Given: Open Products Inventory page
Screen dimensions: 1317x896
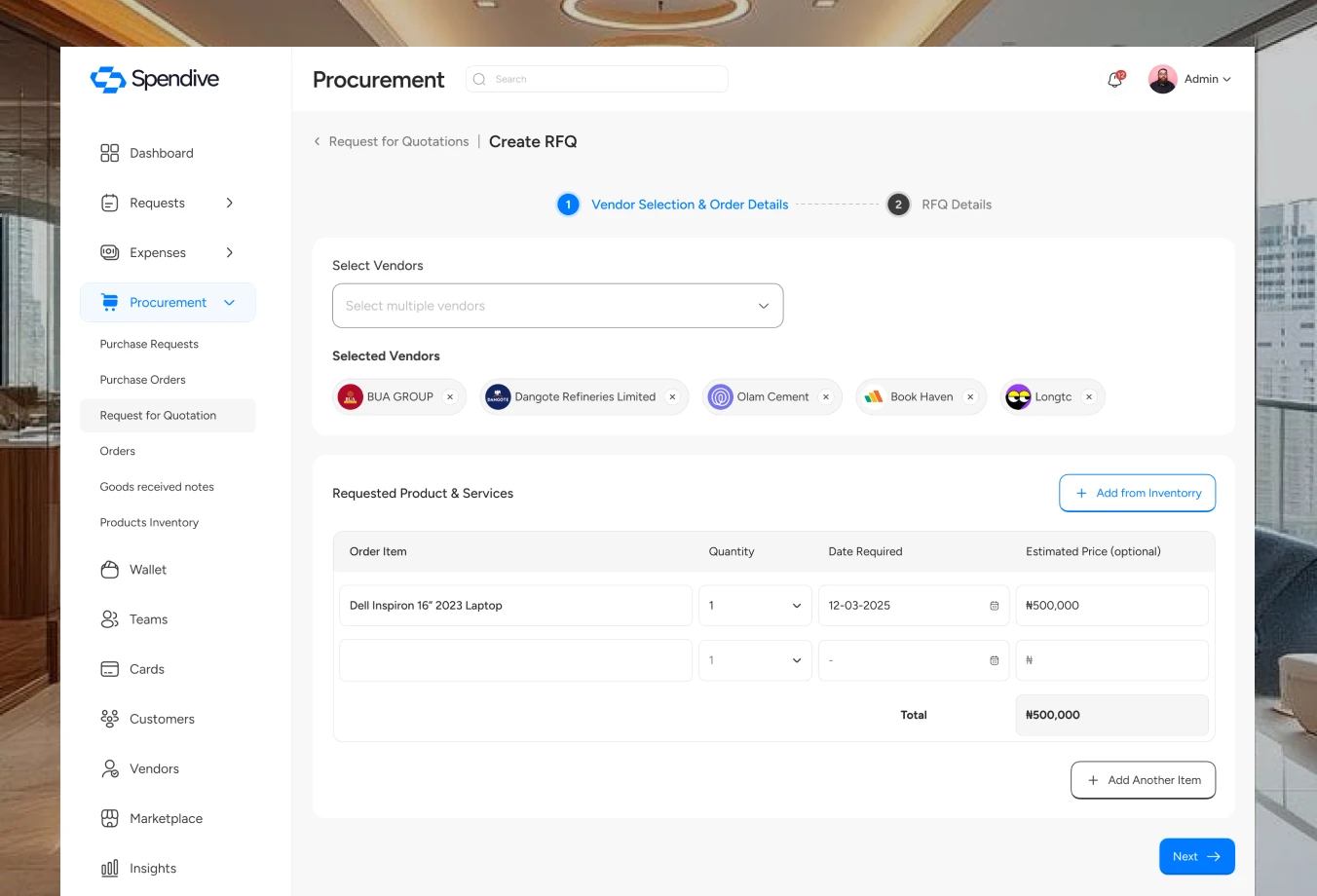Looking at the screenshot, I should click(149, 523).
